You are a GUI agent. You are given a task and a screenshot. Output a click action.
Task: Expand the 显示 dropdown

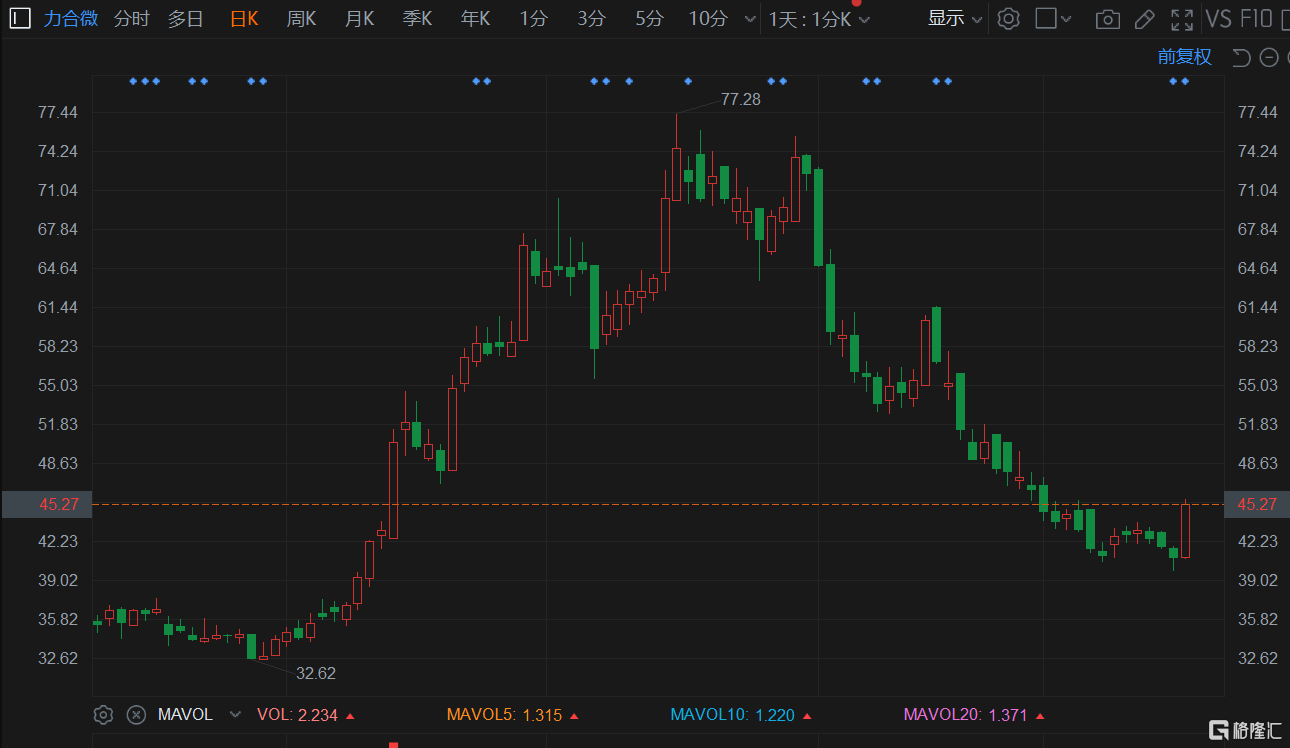pos(955,18)
